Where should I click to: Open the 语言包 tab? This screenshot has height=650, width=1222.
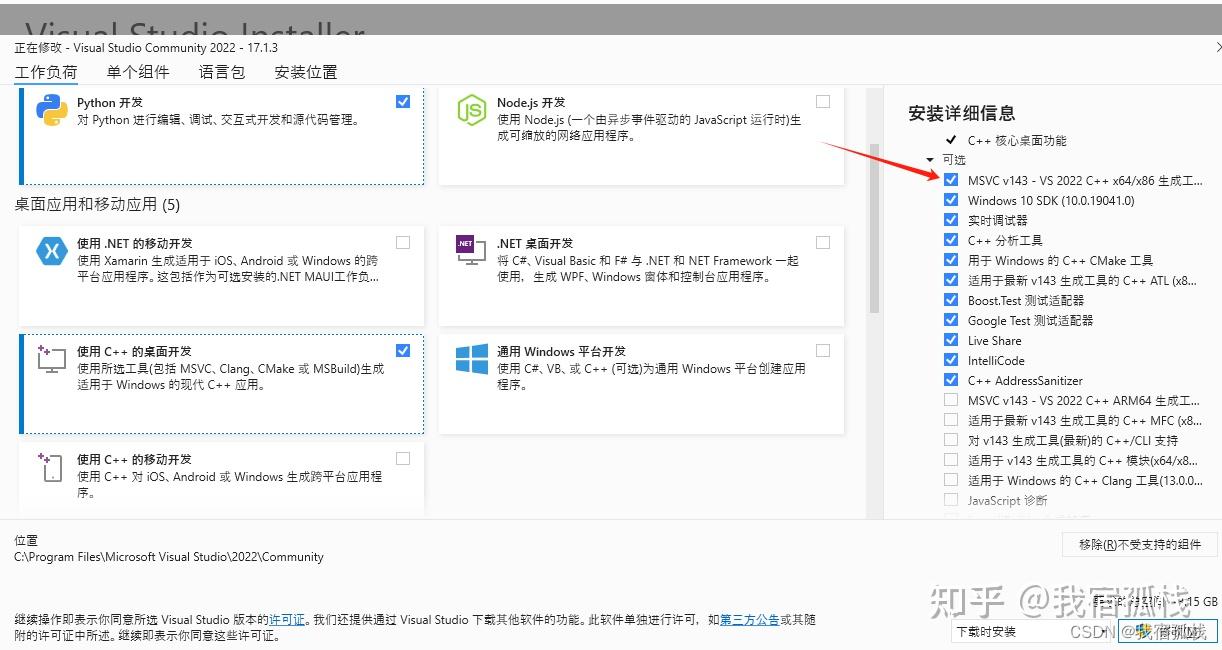[221, 72]
